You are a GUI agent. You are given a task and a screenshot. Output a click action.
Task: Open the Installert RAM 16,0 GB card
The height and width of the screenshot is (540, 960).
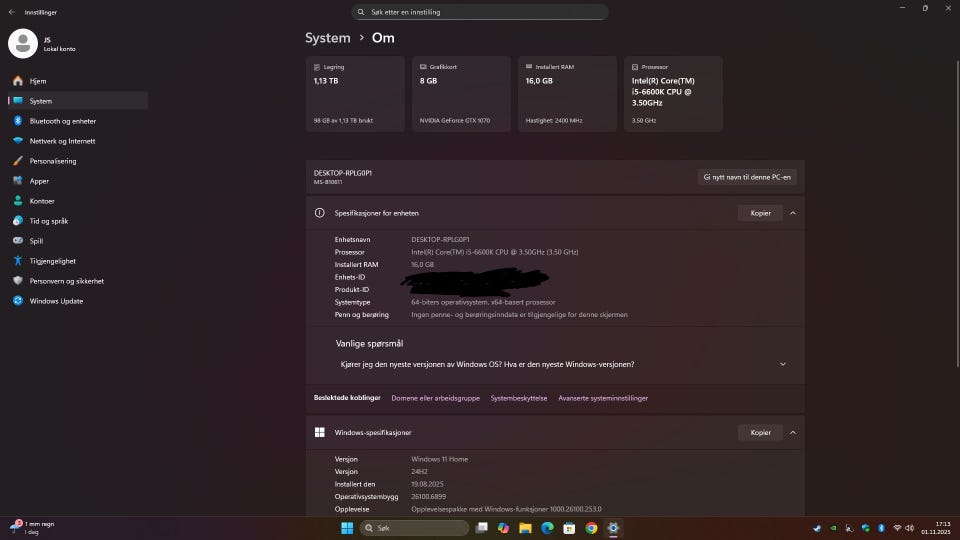567,94
